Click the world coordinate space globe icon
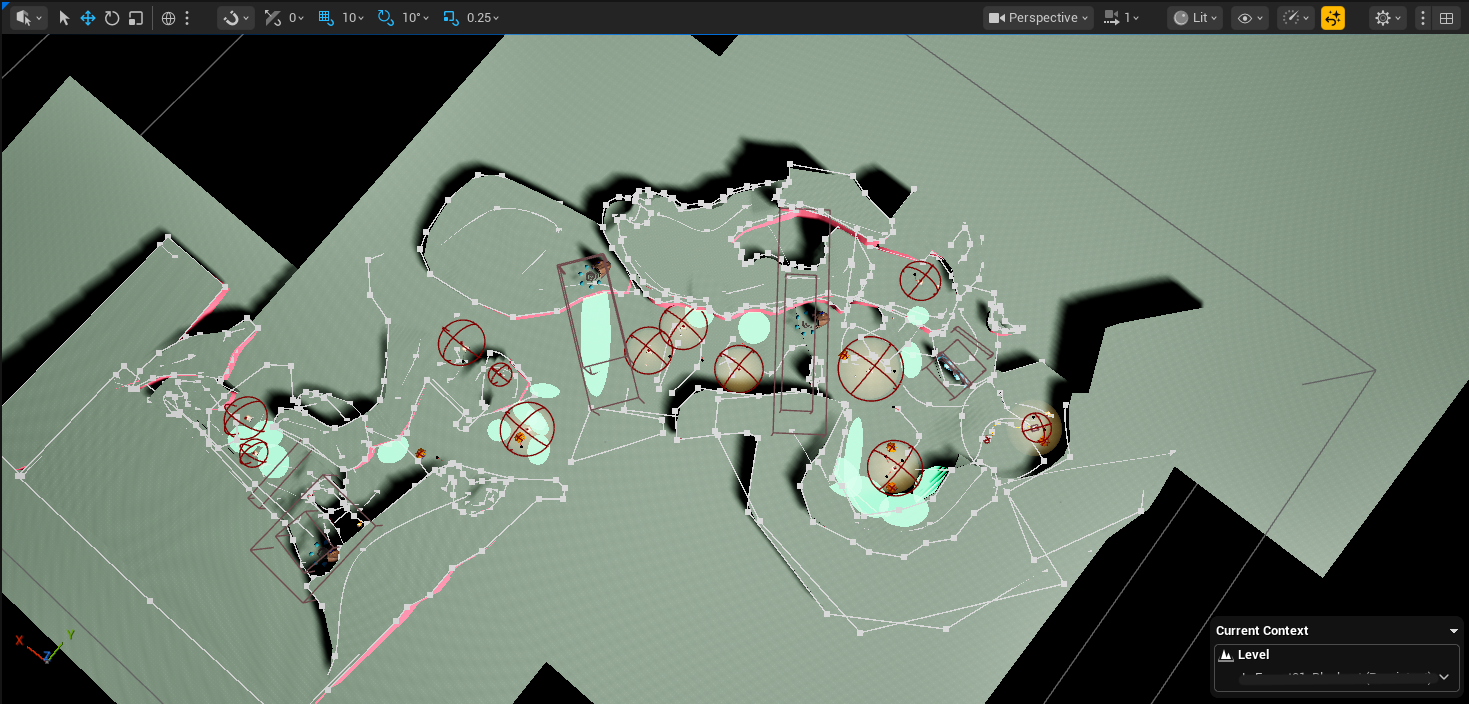Screen dimensions: 1469x704 (168, 18)
